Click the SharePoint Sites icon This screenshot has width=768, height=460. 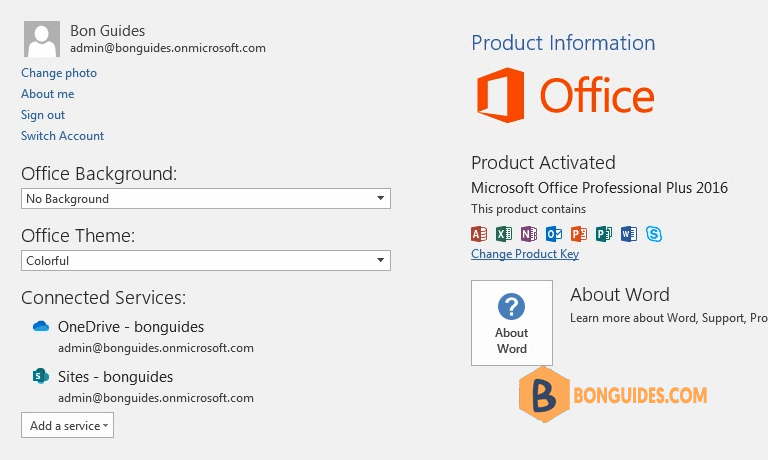coord(41,377)
